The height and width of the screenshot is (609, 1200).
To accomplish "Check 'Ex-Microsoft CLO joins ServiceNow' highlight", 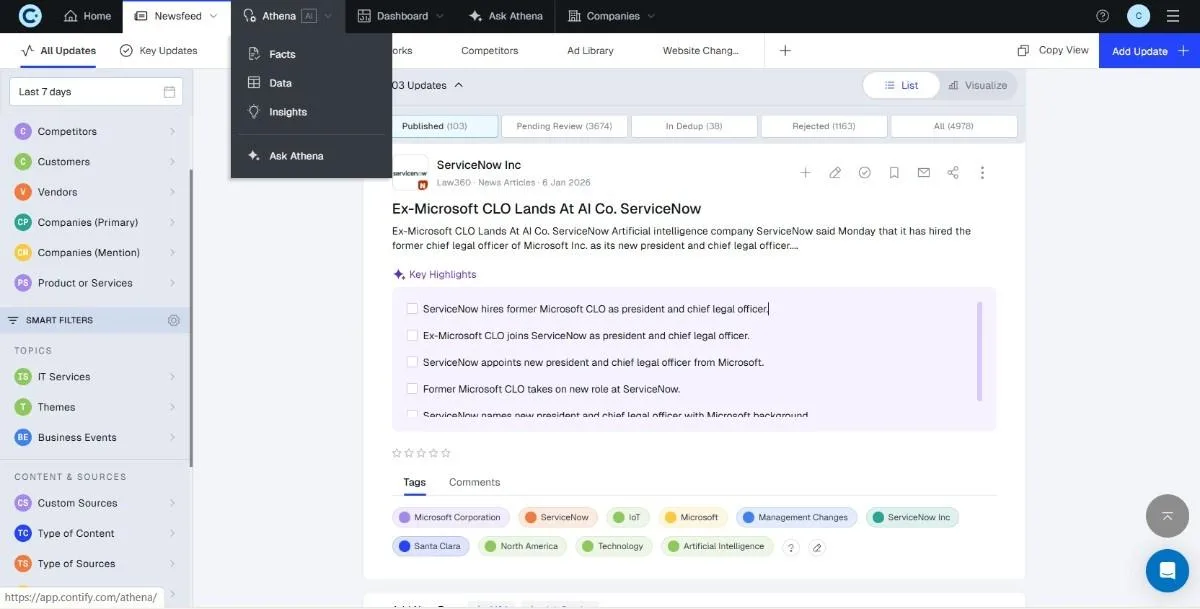I will pyautogui.click(x=412, y=336).
